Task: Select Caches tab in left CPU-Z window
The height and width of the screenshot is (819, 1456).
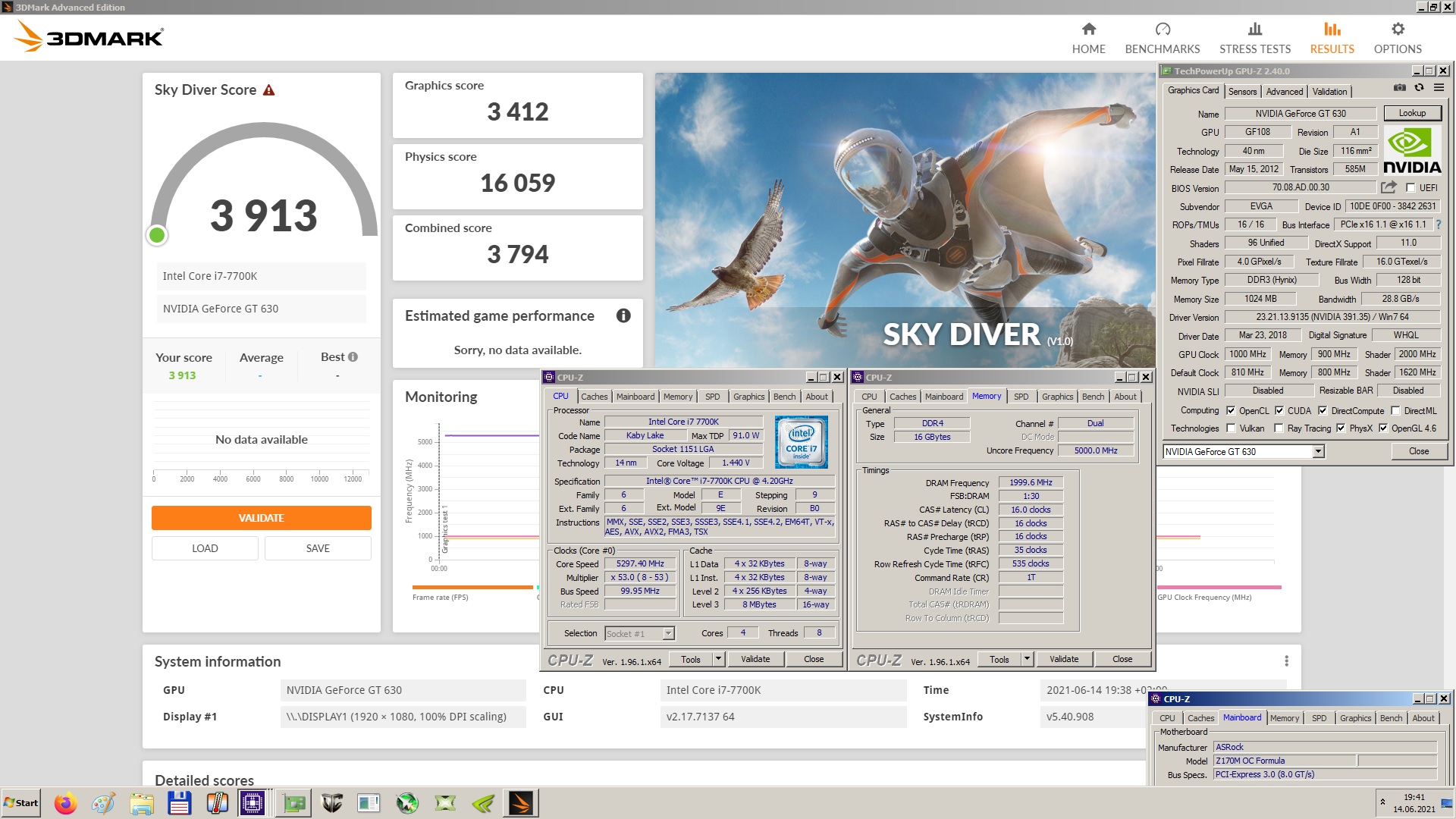Action: (594, 397)
